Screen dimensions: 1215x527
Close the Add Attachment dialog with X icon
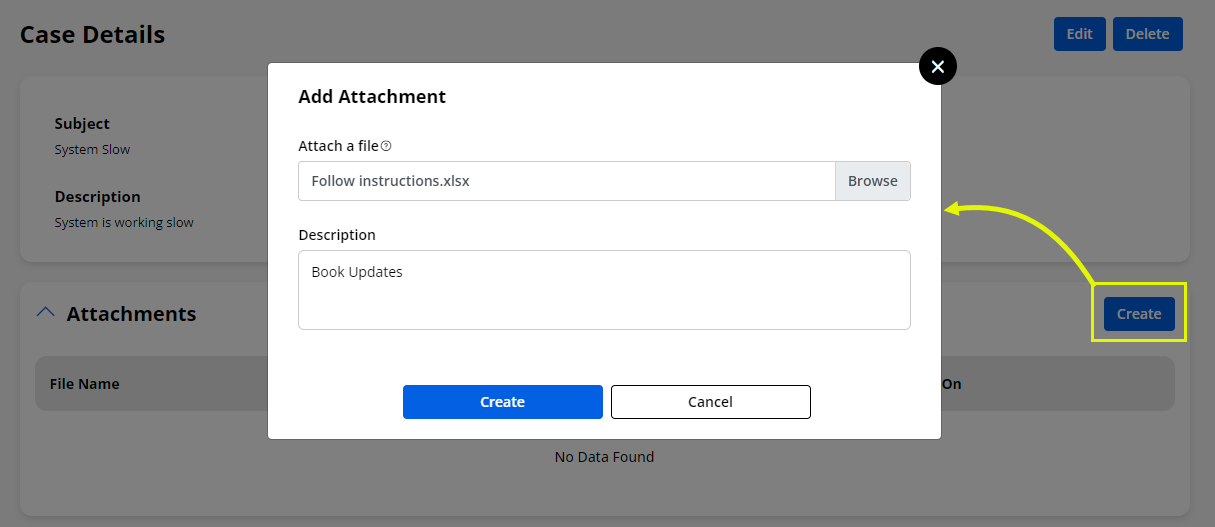point(937,67)
